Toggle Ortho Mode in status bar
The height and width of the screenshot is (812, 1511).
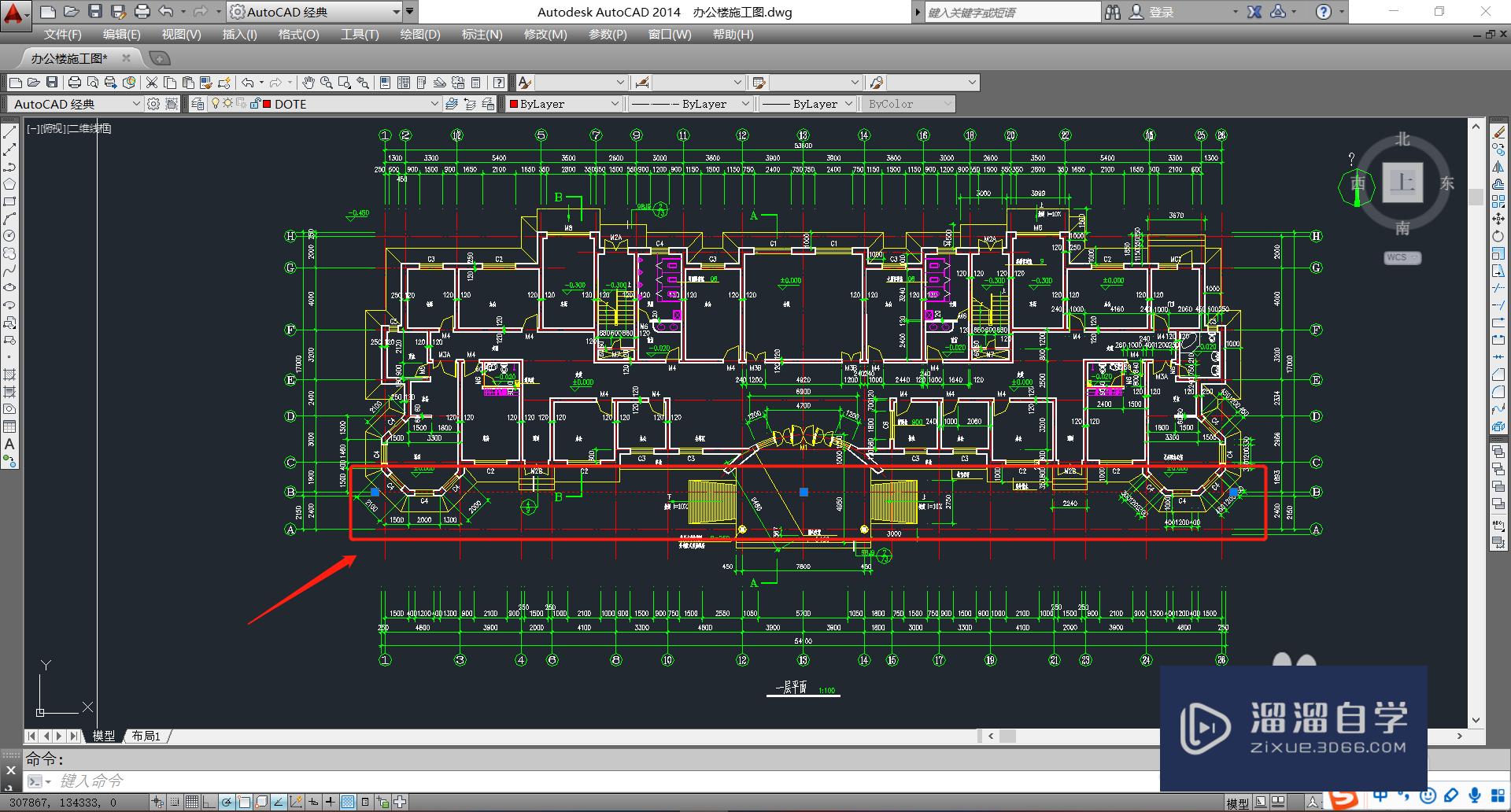(x=209, y=802)
